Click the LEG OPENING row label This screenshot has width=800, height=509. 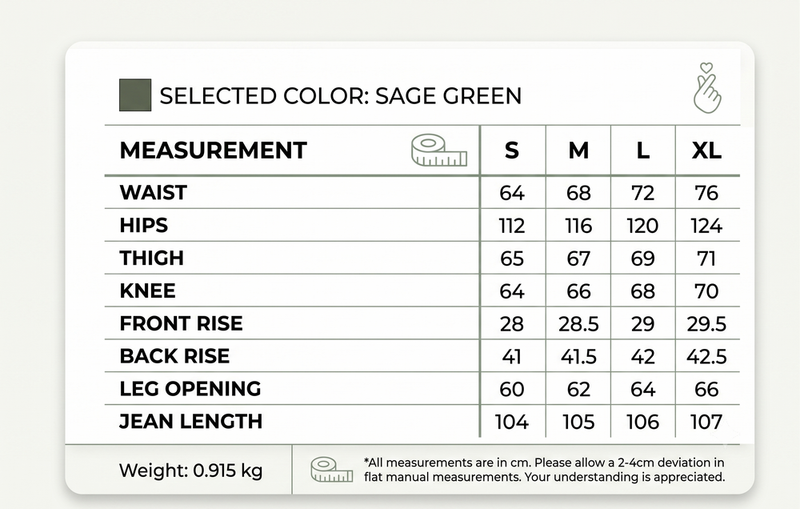pos(190,389)
